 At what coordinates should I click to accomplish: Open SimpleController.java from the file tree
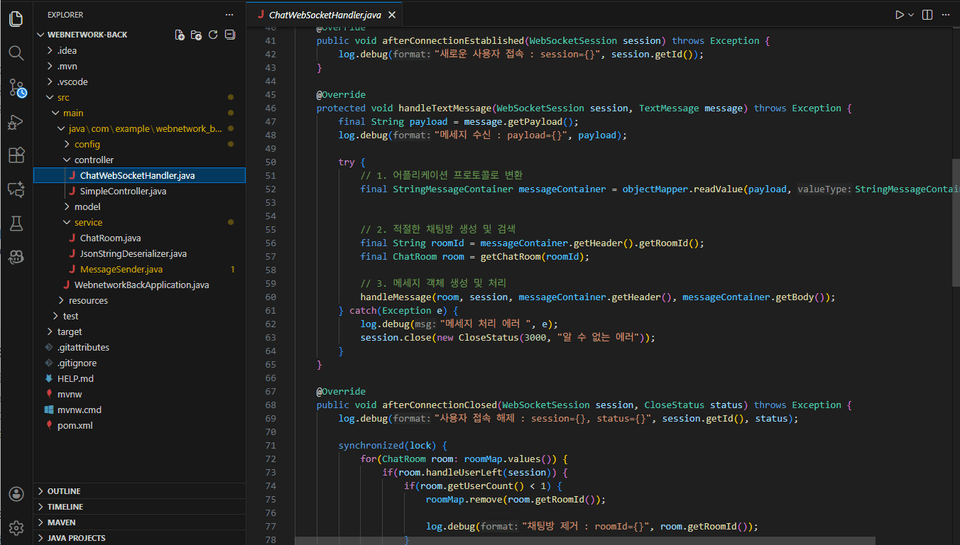(x=123, y=191)
